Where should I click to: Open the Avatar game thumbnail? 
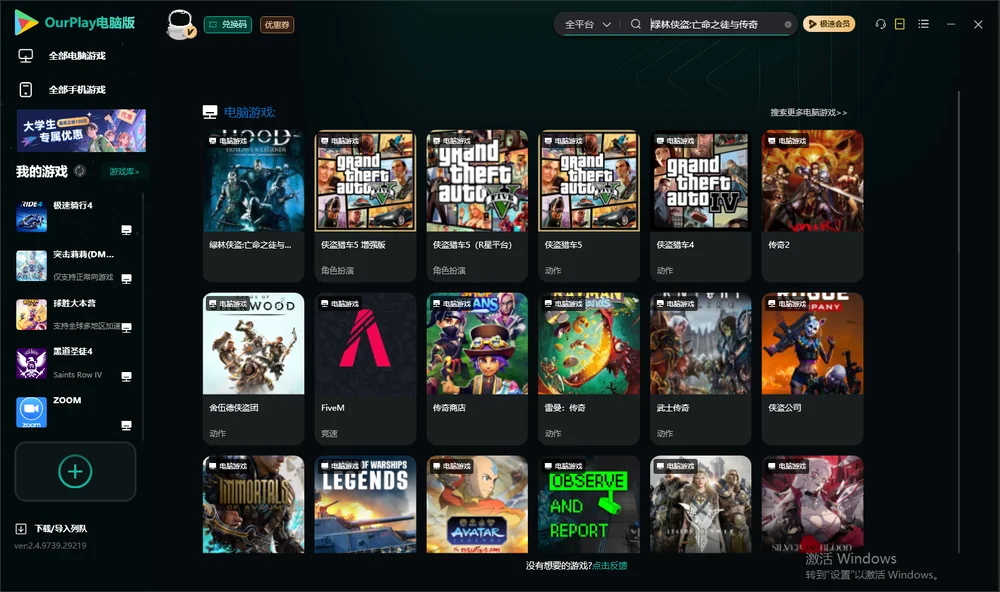pos(477,504)
